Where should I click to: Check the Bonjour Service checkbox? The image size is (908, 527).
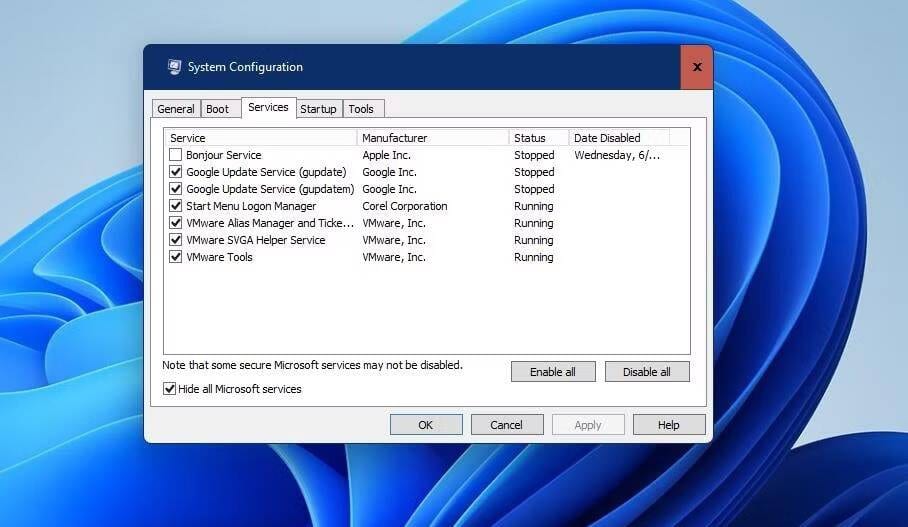[175, 155]
